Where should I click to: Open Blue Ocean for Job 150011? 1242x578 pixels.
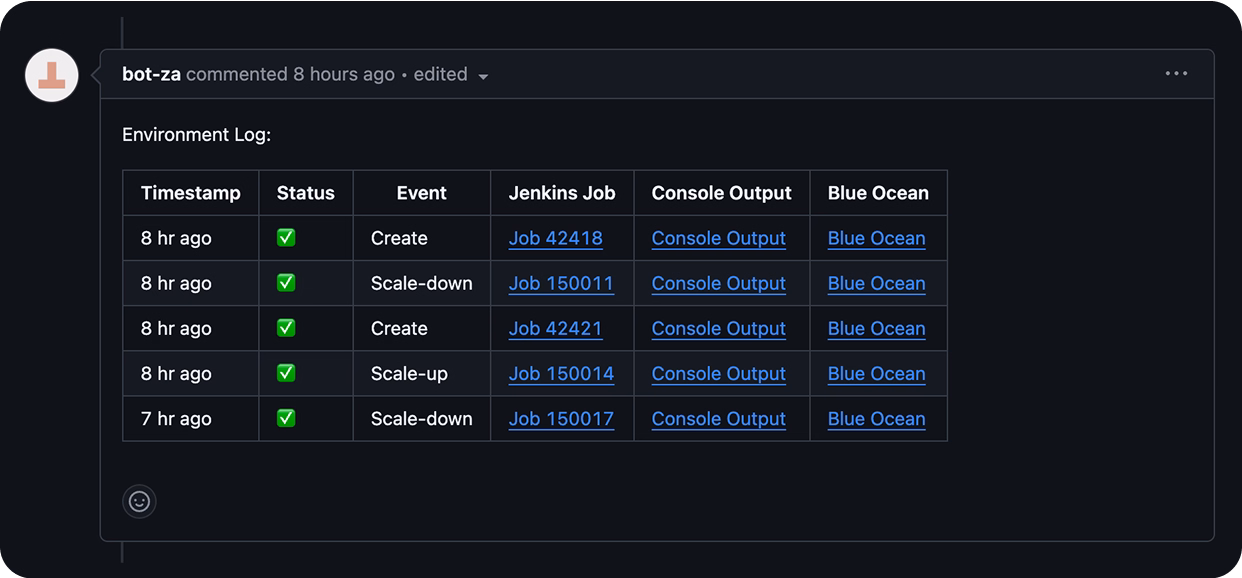(877, 283)
